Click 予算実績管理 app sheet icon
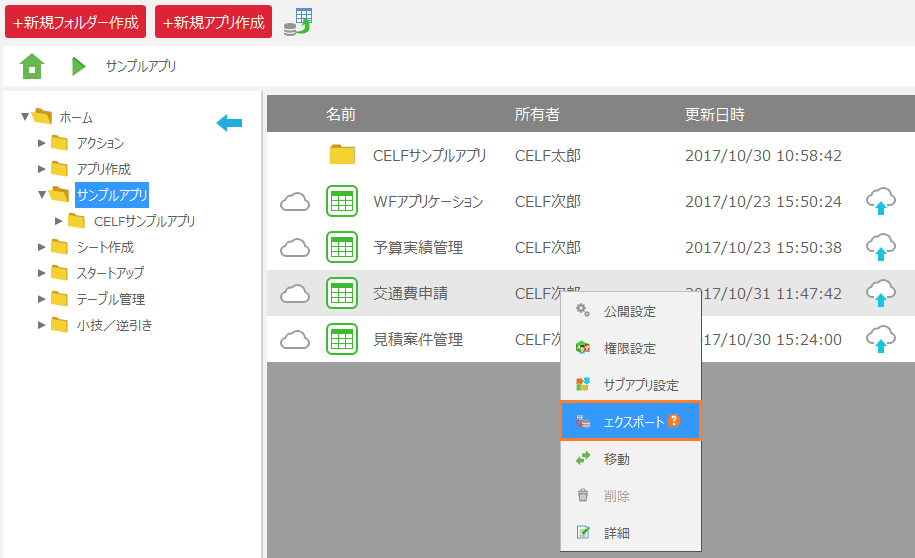Viewport: 915px width, 558px height. [342, 247]
